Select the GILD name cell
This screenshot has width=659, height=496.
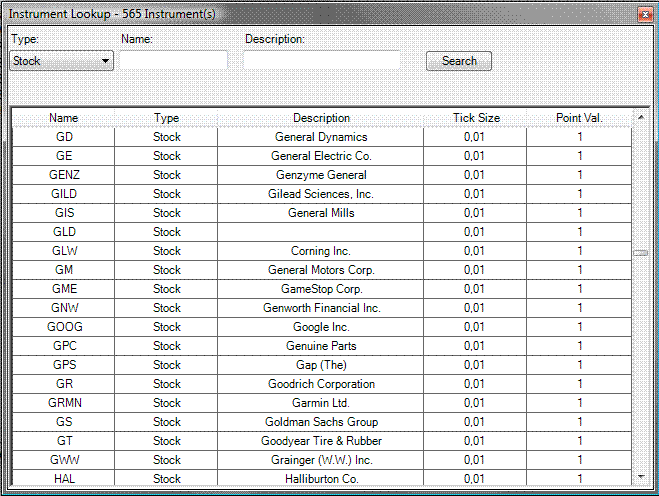[x=63, y=194]
